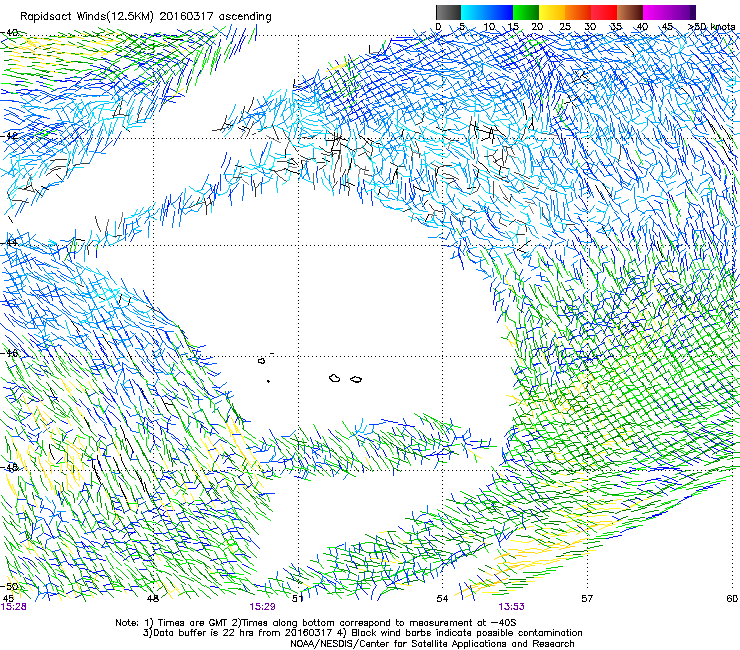Click the '0' scale label under color bar
Viewport: 740px width, 650px height.
[x=438, y=27]
